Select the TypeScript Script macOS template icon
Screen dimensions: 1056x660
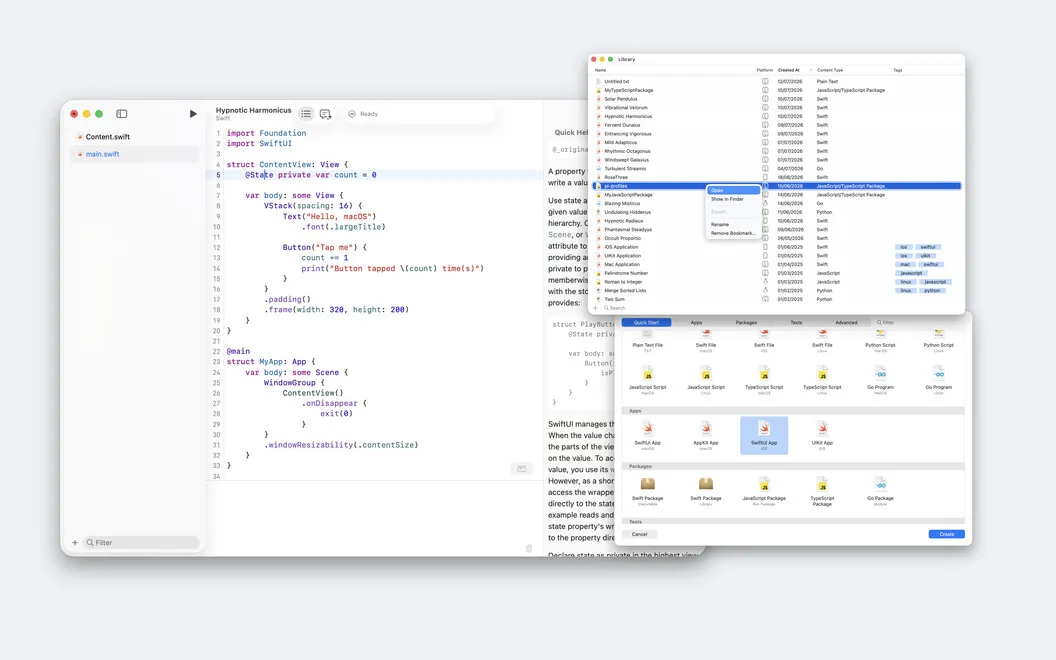tap(764, 374)
